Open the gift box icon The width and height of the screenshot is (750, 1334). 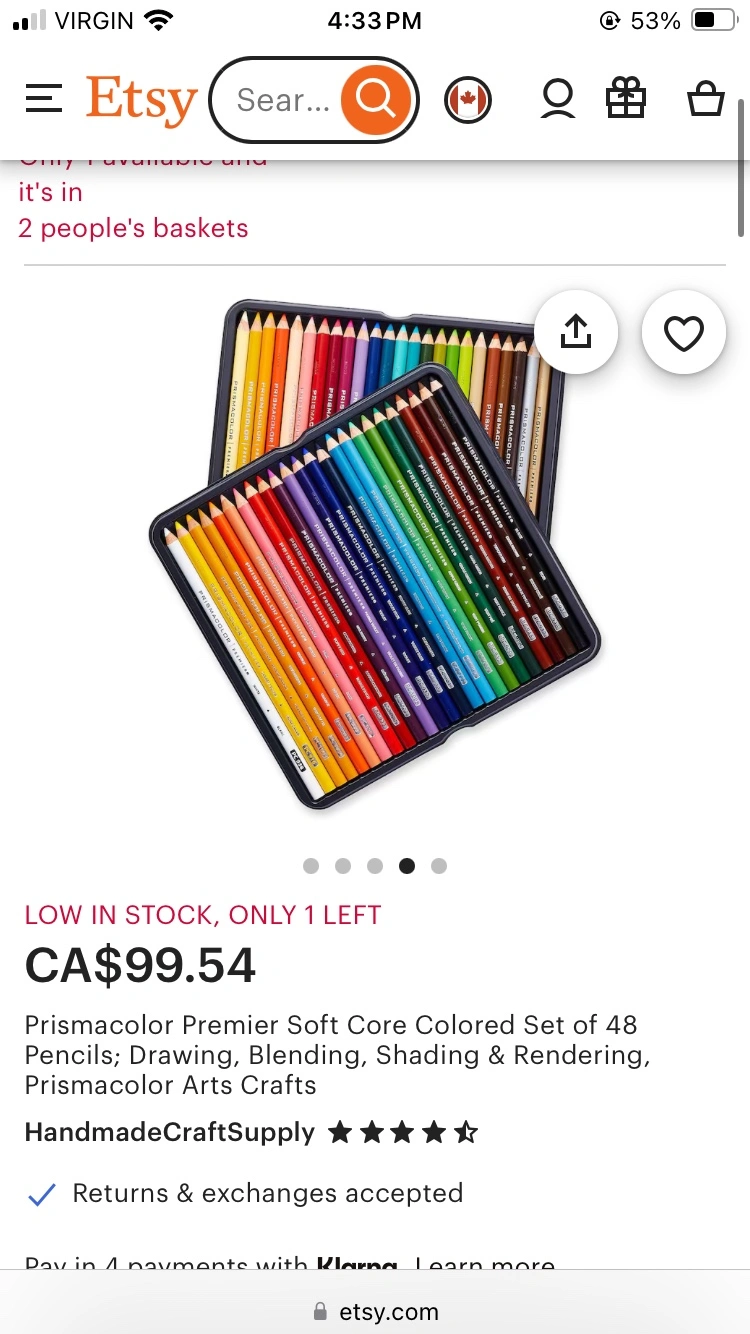(x=626, y=99)
